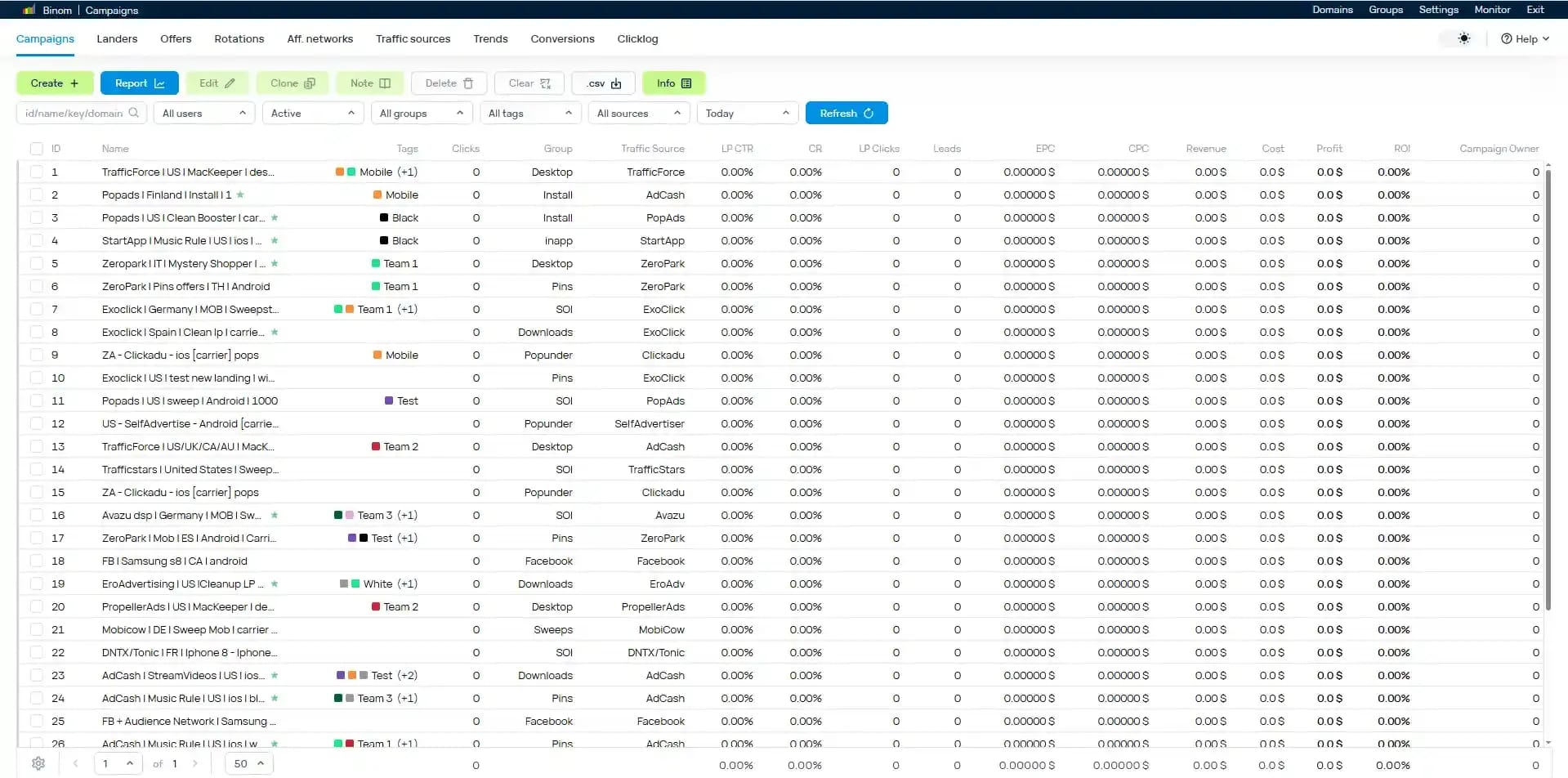The height and width of the screenshot is (778, 1568).
Task: Open the page number dropdown in the footer
Action: pyautogui.click(x=118, y=763)
